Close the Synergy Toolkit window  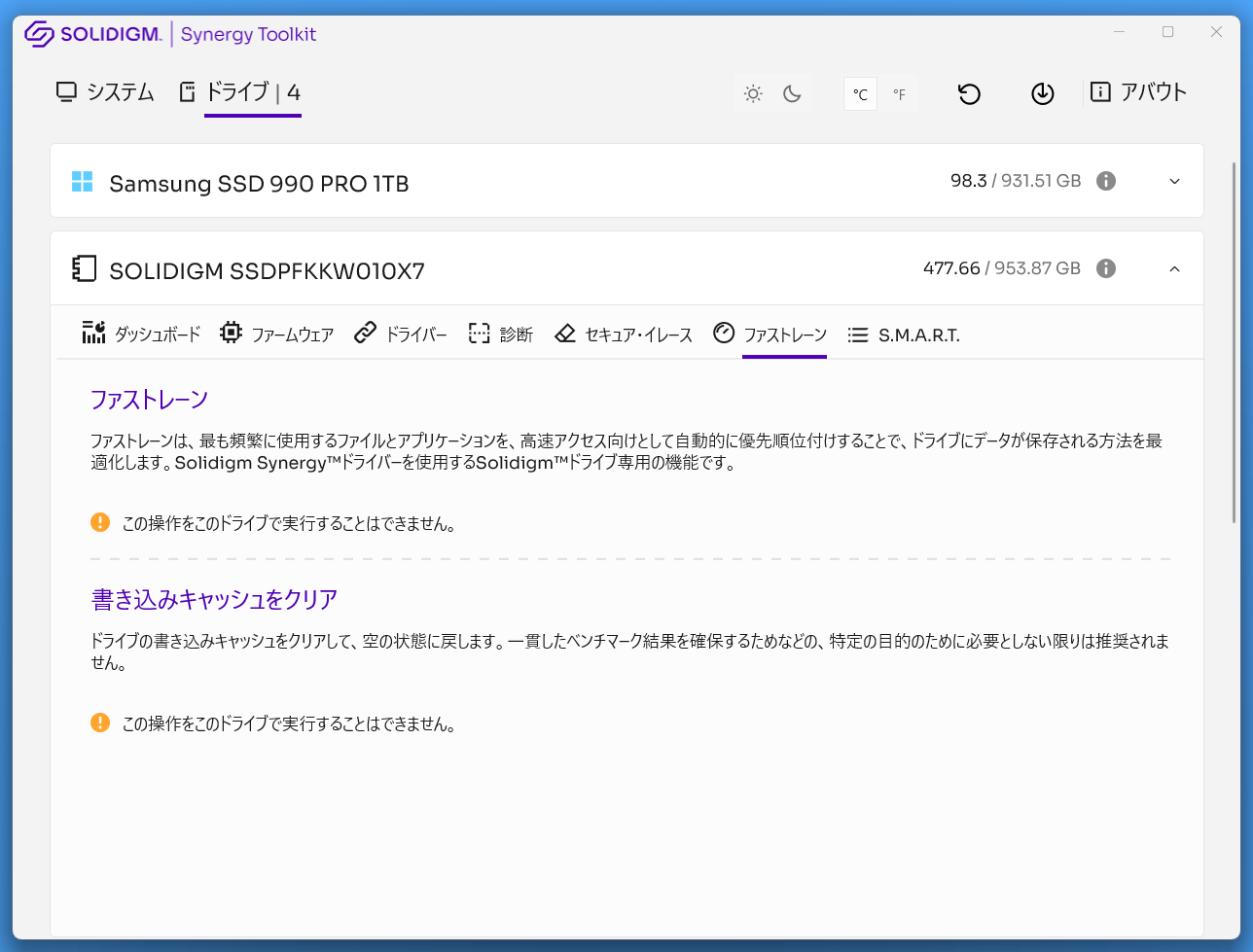(1216, 32)
